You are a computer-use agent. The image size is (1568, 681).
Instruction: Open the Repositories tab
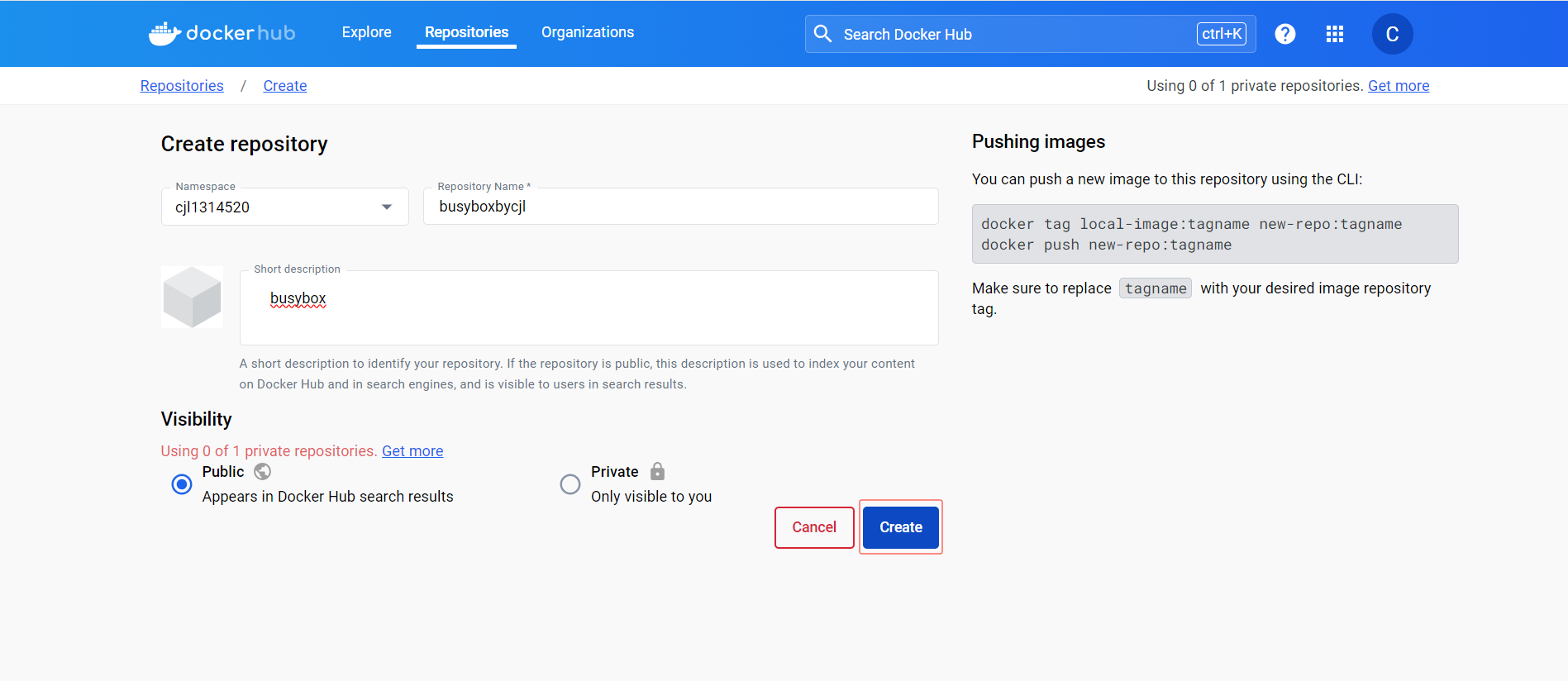[466, 32]
